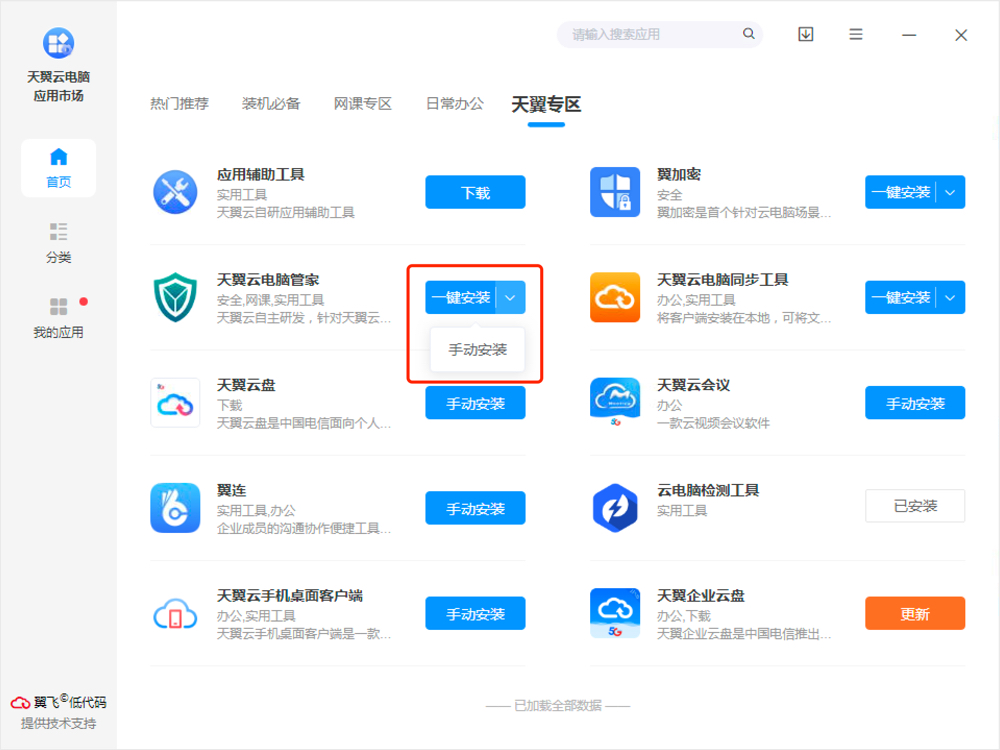
Task: Click 手动安装 for 天翼云会议
Action: [915, 402]
